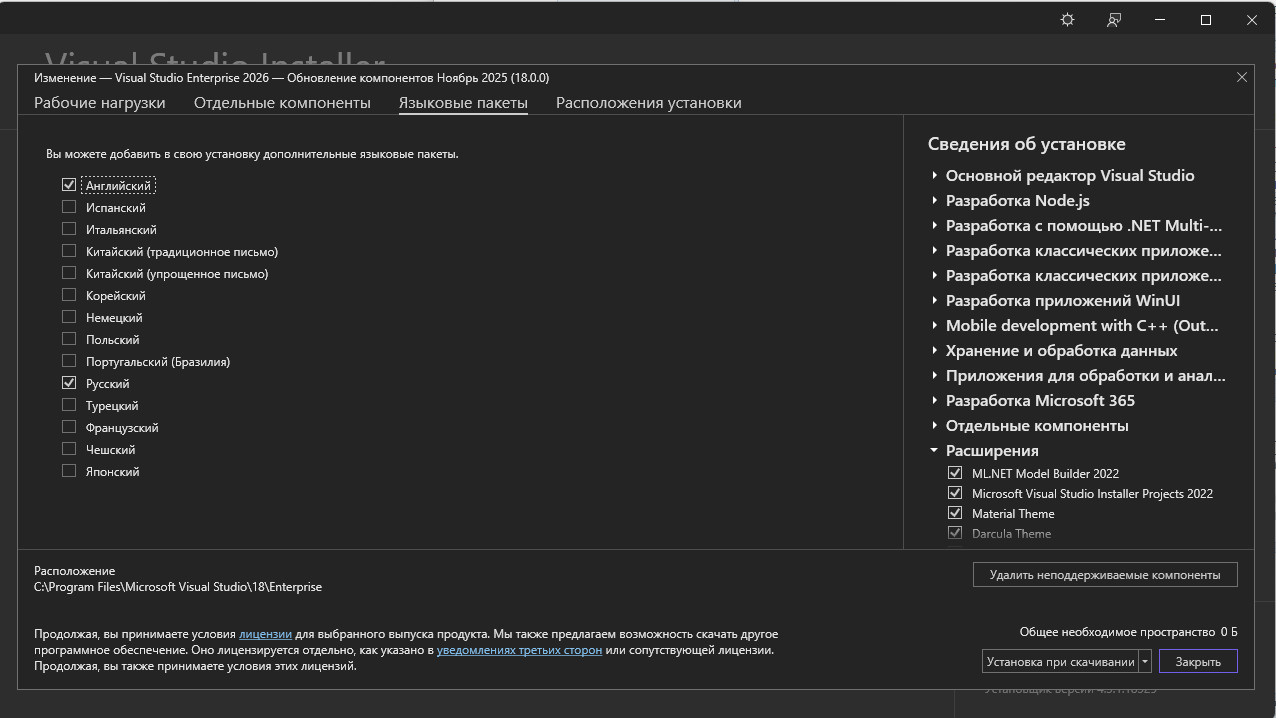Tick the Немецкий language checkbox
Image resolution: width=1276 pixels, height=718 pixels.
(69, 317)
